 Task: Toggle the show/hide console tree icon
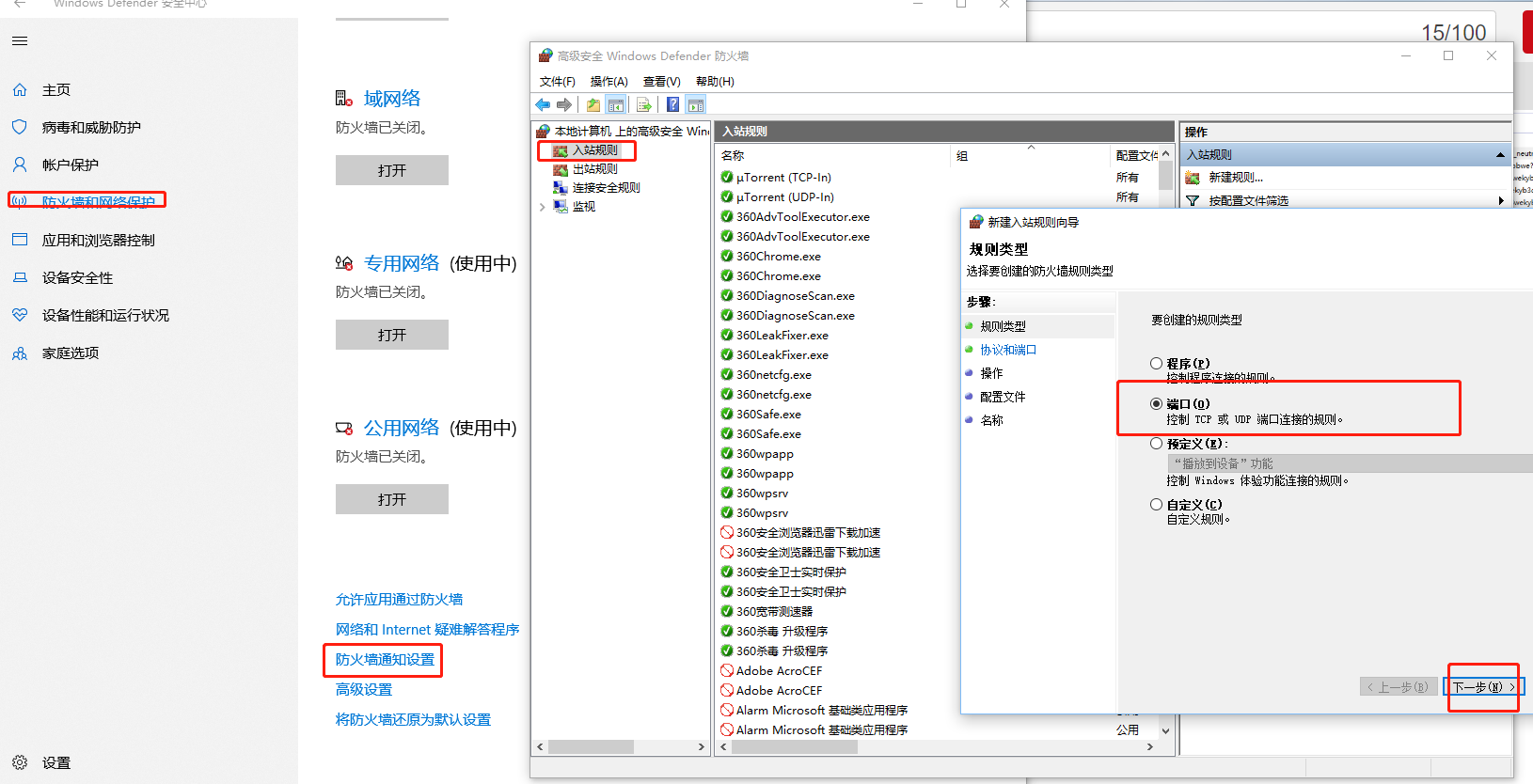pos(616,104)
